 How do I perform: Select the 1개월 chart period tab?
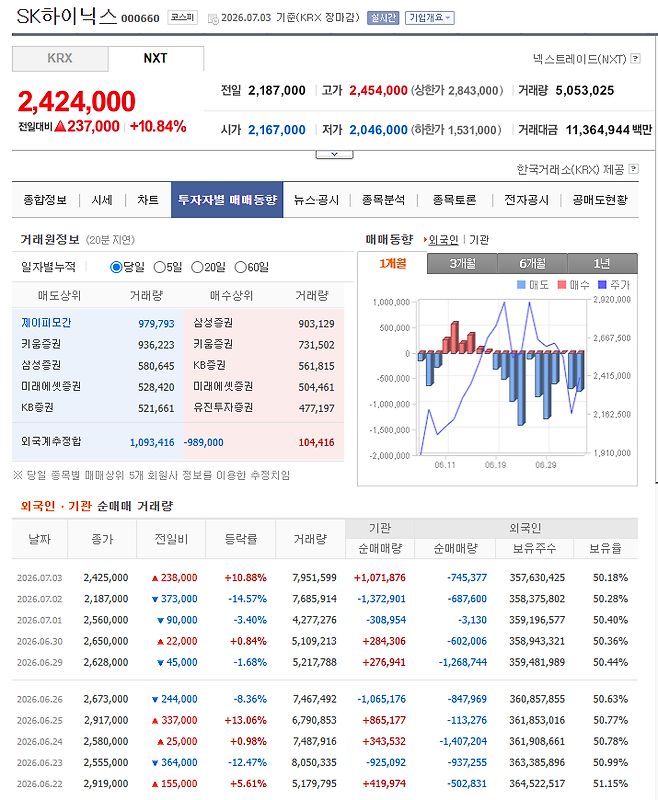click(x=393, y=264)
